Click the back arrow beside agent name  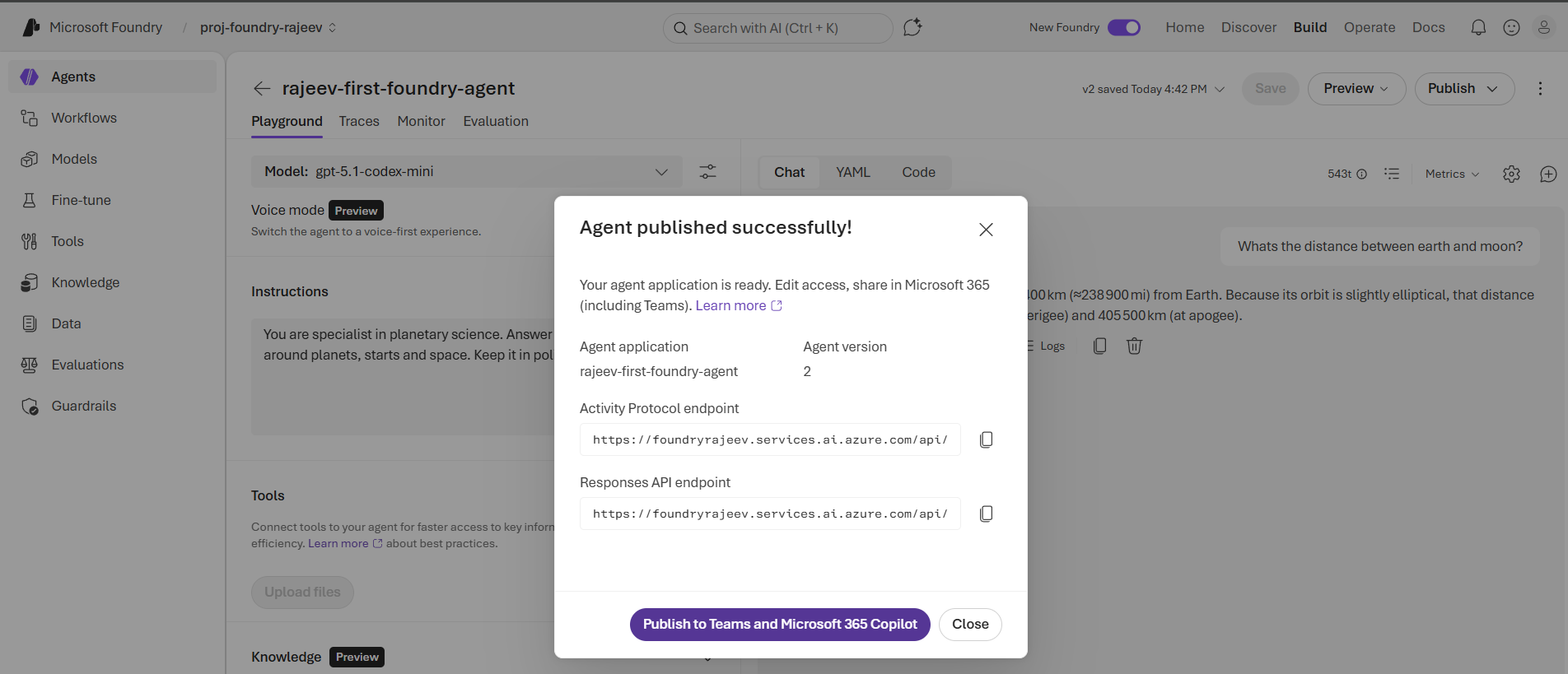262,88
